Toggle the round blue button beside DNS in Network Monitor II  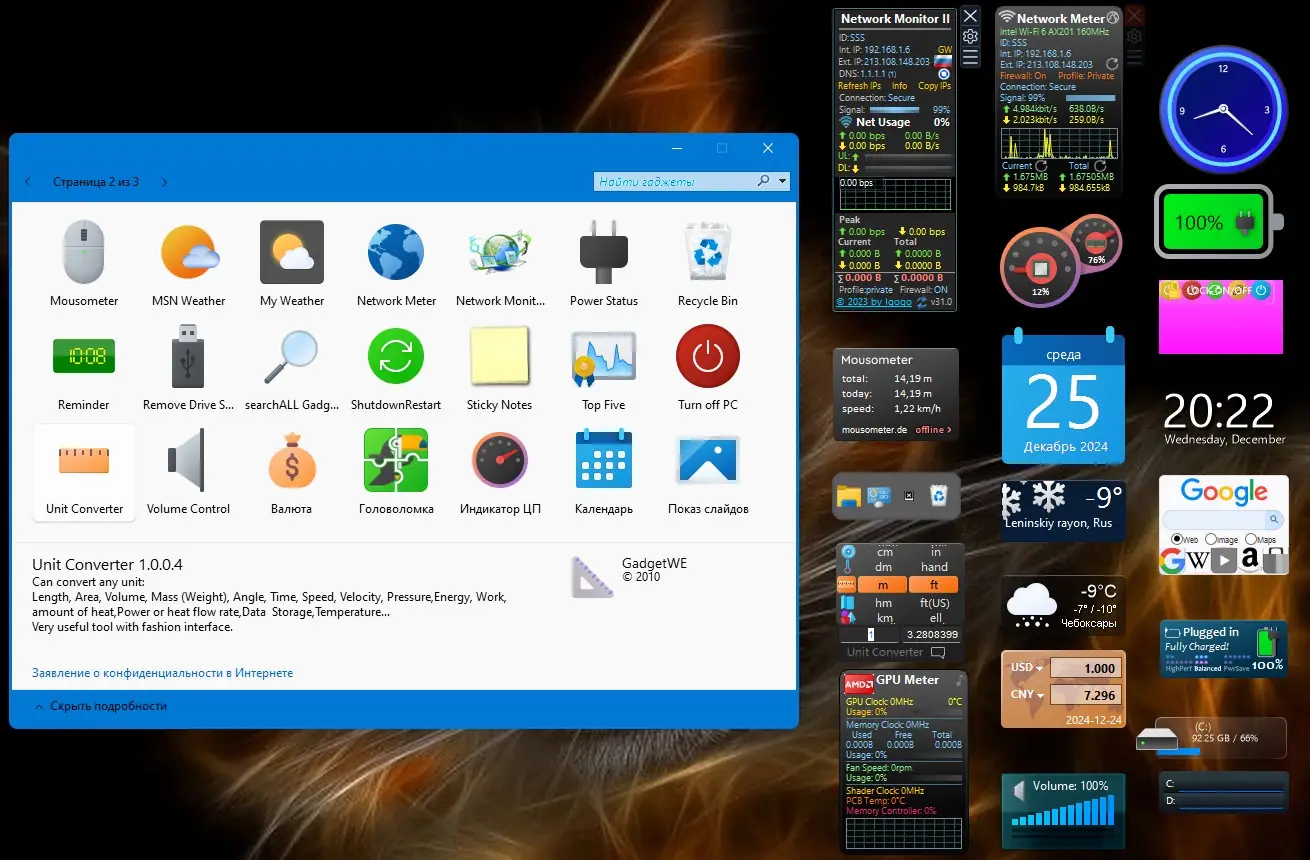pyautogui.click(x=943, y=74)
